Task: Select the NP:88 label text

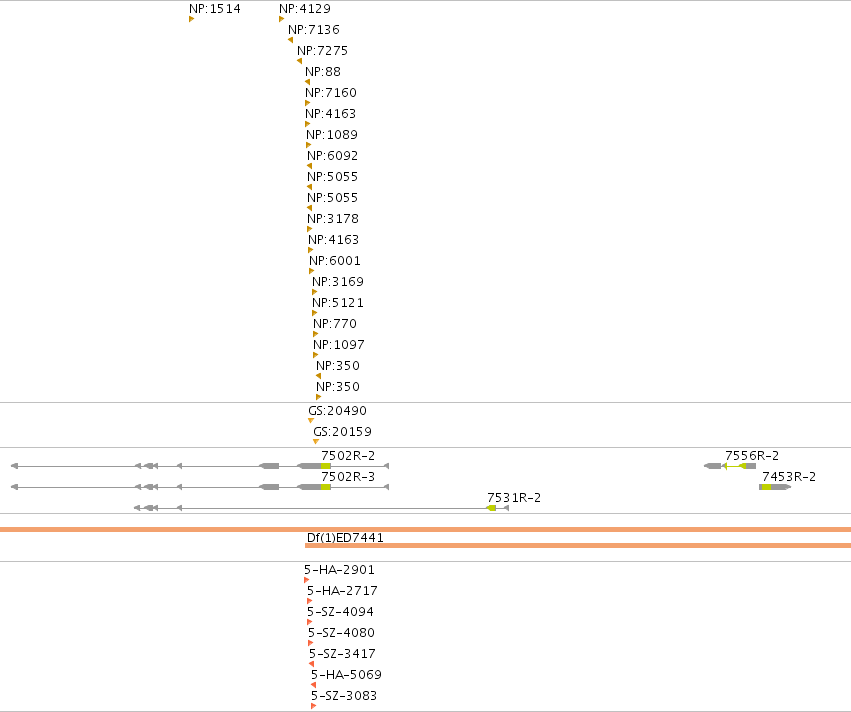Action: click(323, 72)
